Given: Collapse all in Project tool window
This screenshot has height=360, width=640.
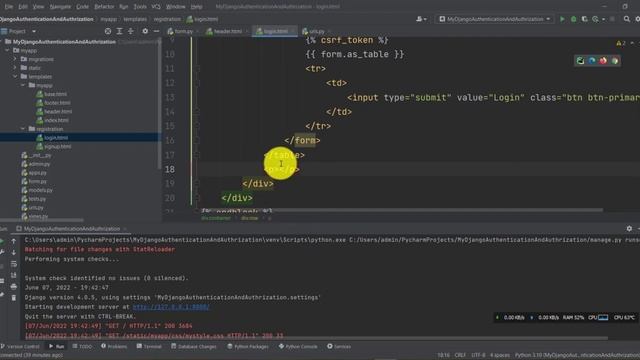Looking at the screenshot, I should click(x=131, y=31).
